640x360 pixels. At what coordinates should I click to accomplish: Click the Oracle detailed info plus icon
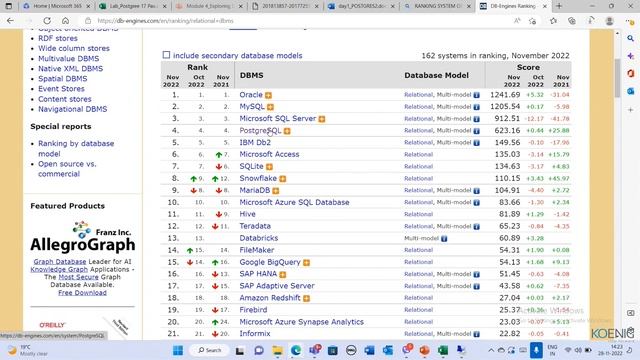[268, 95]
